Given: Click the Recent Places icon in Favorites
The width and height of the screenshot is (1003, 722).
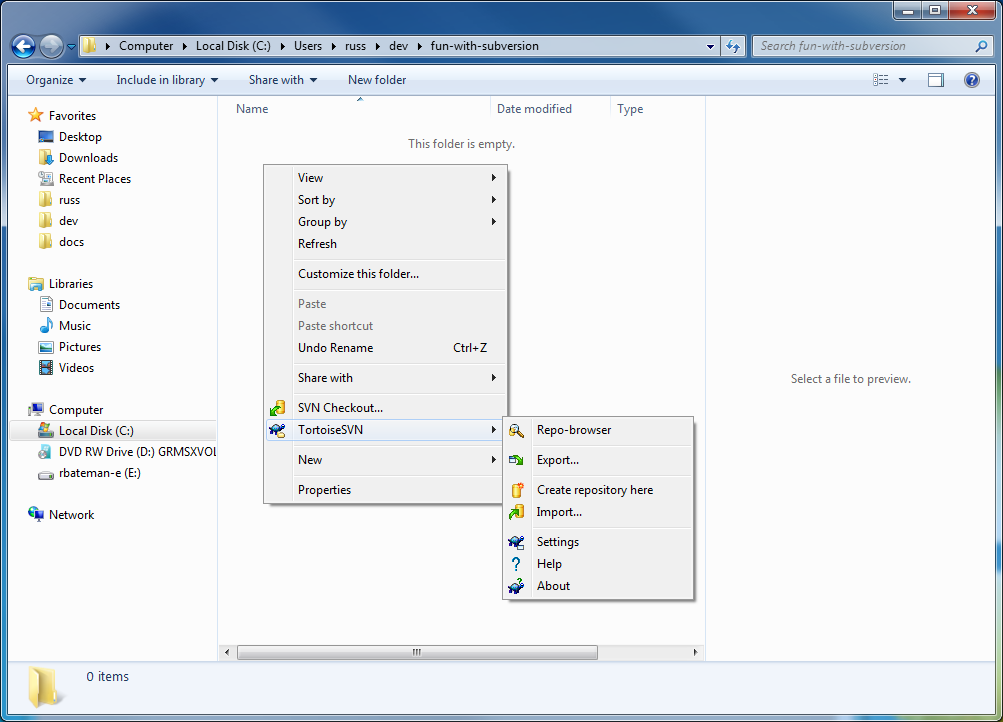Looking at the screenshot, I should 46,179.
